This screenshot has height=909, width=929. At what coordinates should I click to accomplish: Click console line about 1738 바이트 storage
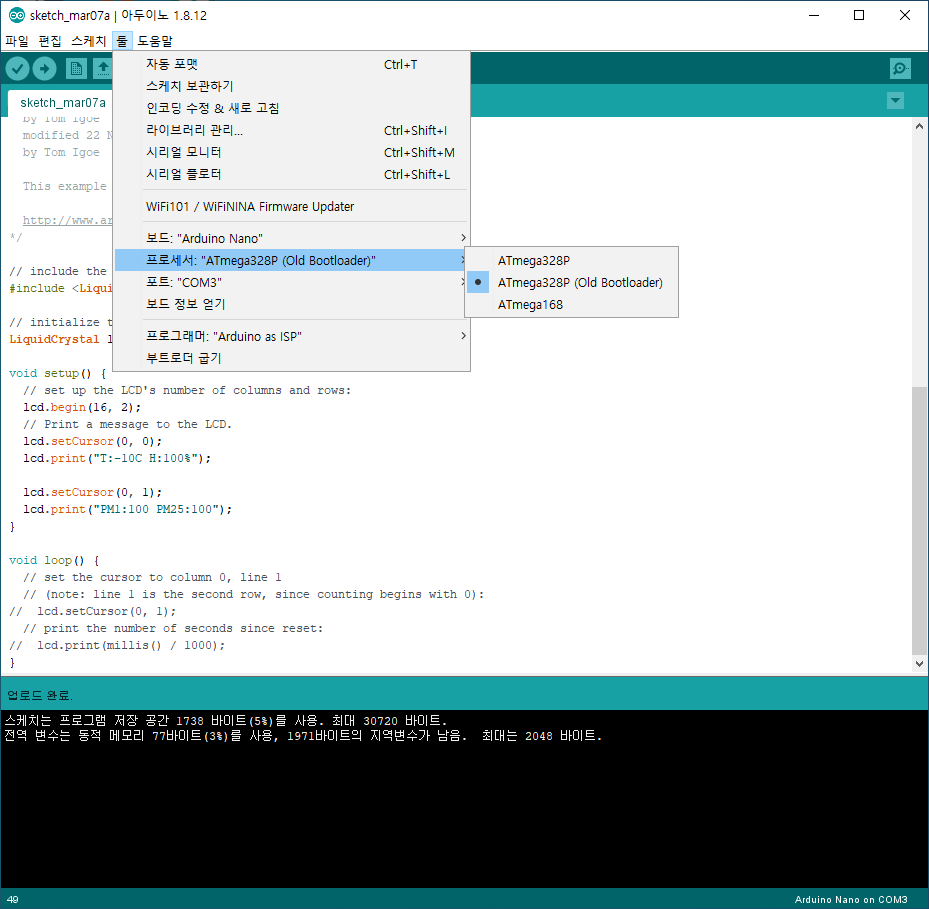coord(226,721)
